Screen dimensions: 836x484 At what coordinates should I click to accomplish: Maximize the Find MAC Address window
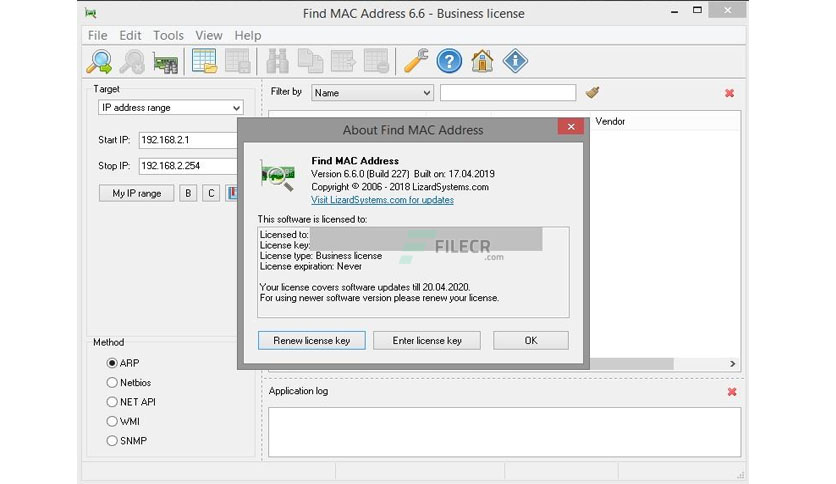[697, 10]
